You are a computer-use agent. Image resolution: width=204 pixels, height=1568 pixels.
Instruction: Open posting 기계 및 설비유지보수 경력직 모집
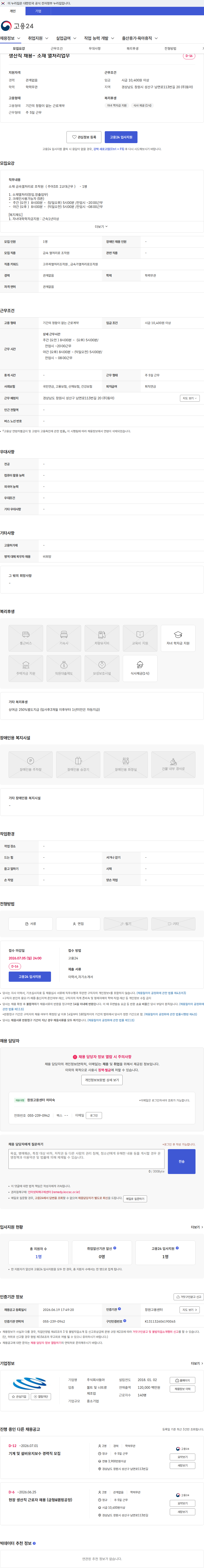point(35,1454)
